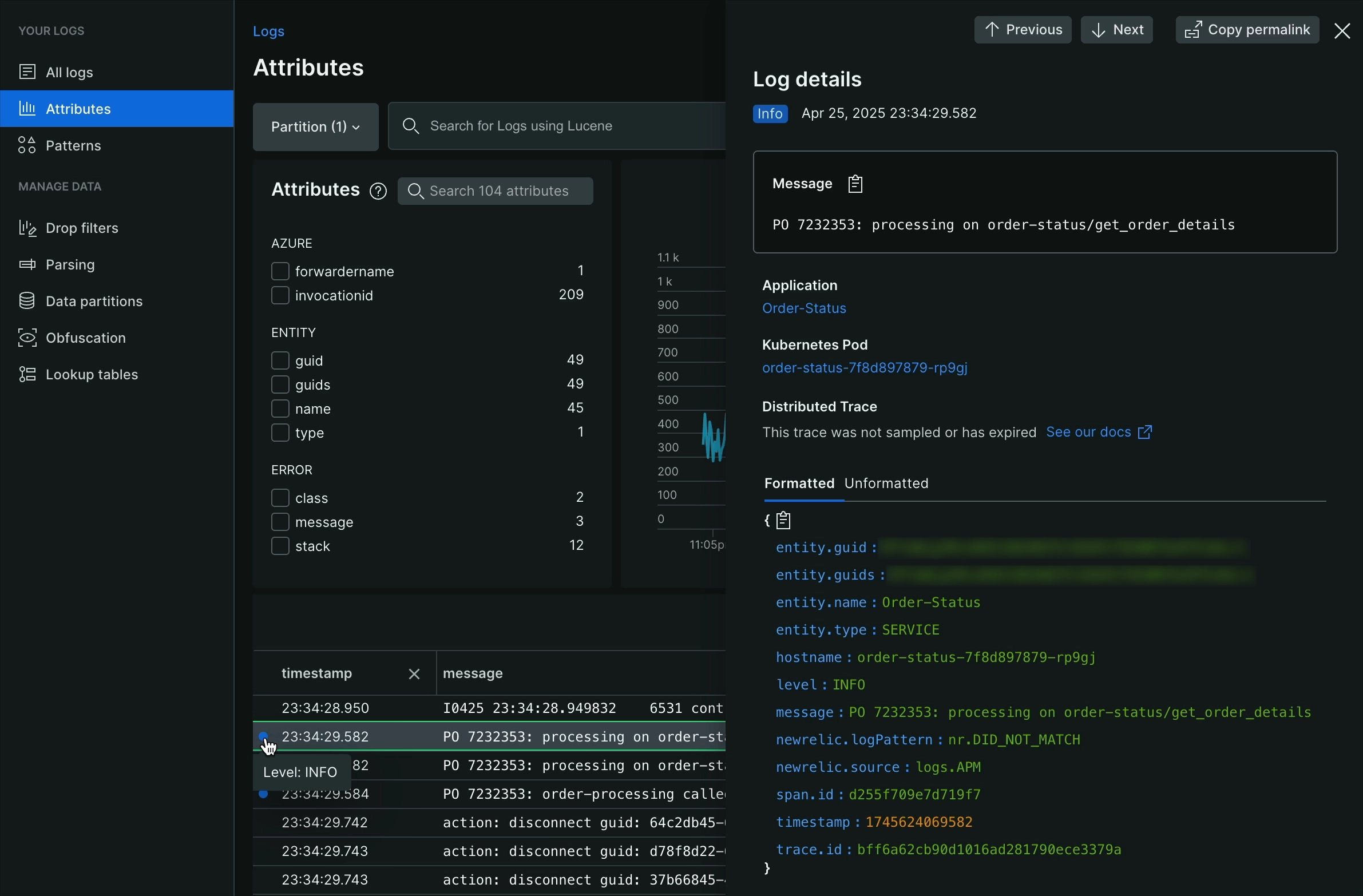Enable the invocationid attribute checkbox
The height and width of the screenshot is (896, 1363).
[279, 295]
